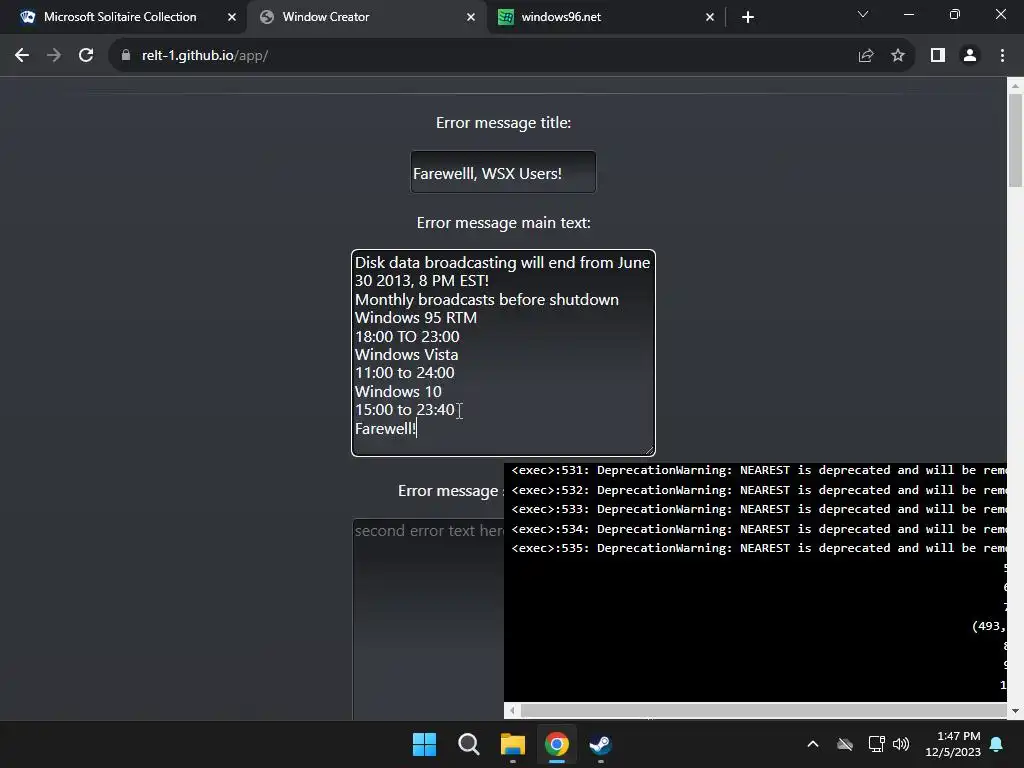Click the console scrollbar left arrow
Viewport: 1024px width, 768px height.
click(512, 710)
